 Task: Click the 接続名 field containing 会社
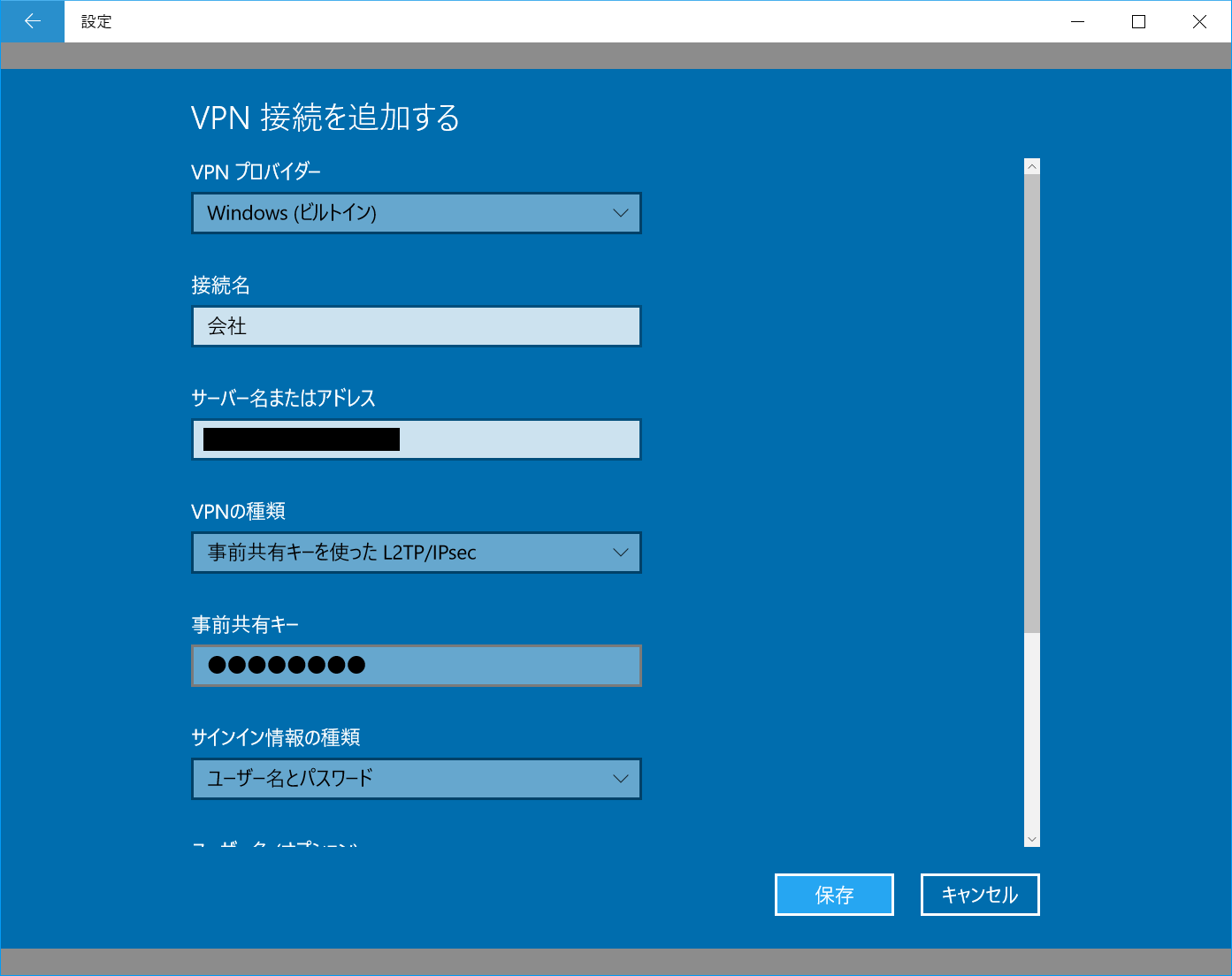point(416,326)
